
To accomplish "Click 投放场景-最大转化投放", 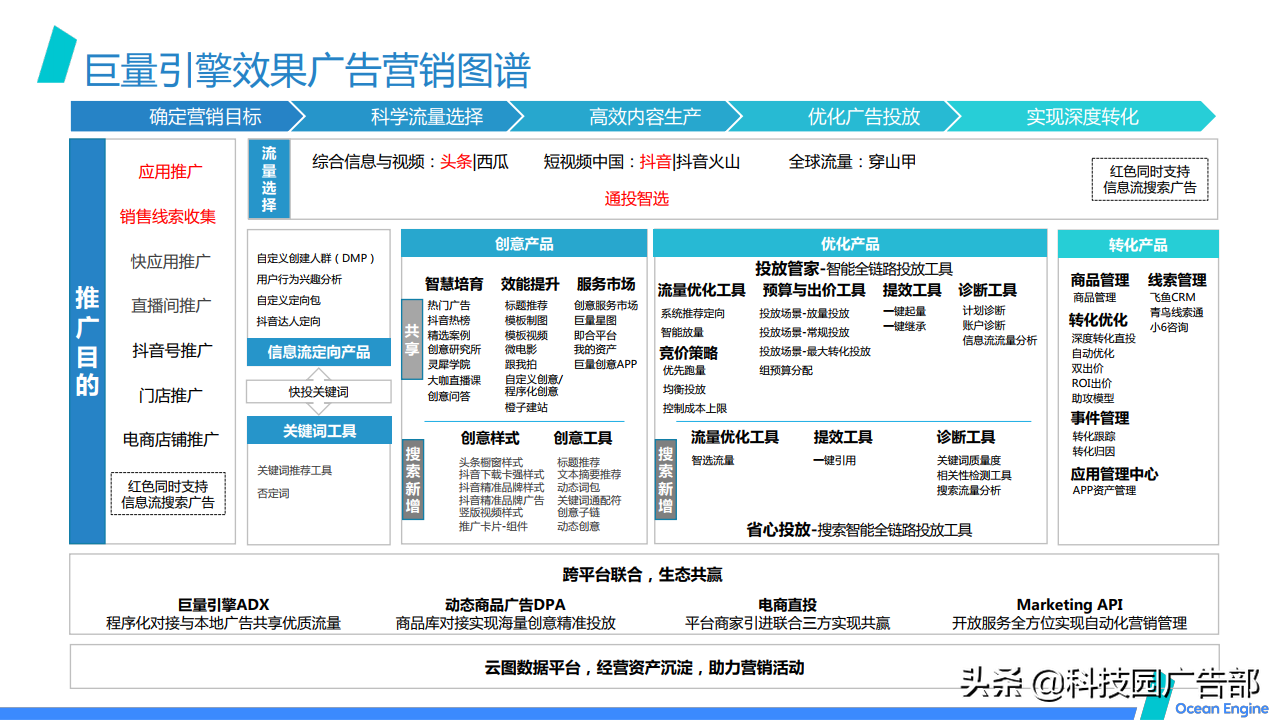I will [815, 351].
